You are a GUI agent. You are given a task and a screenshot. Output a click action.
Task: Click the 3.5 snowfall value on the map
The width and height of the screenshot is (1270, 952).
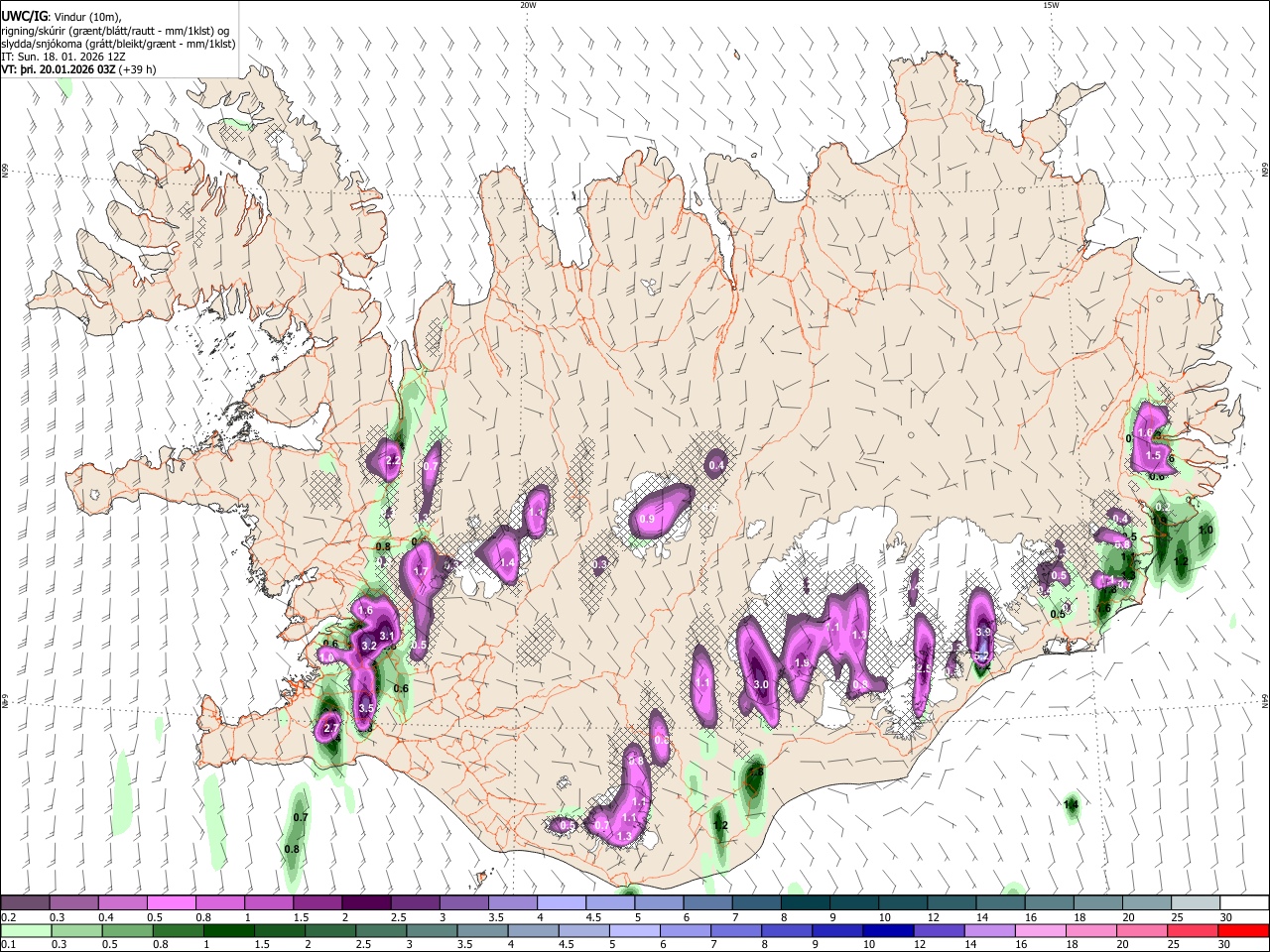click(365, 708)
